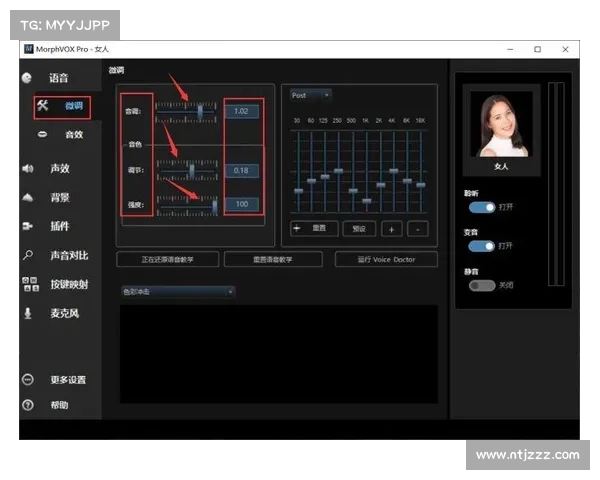This screenshot has height=480, width=600.
Task: Open the 背景 backgrounds icon
Action: [x=28, y=198]
